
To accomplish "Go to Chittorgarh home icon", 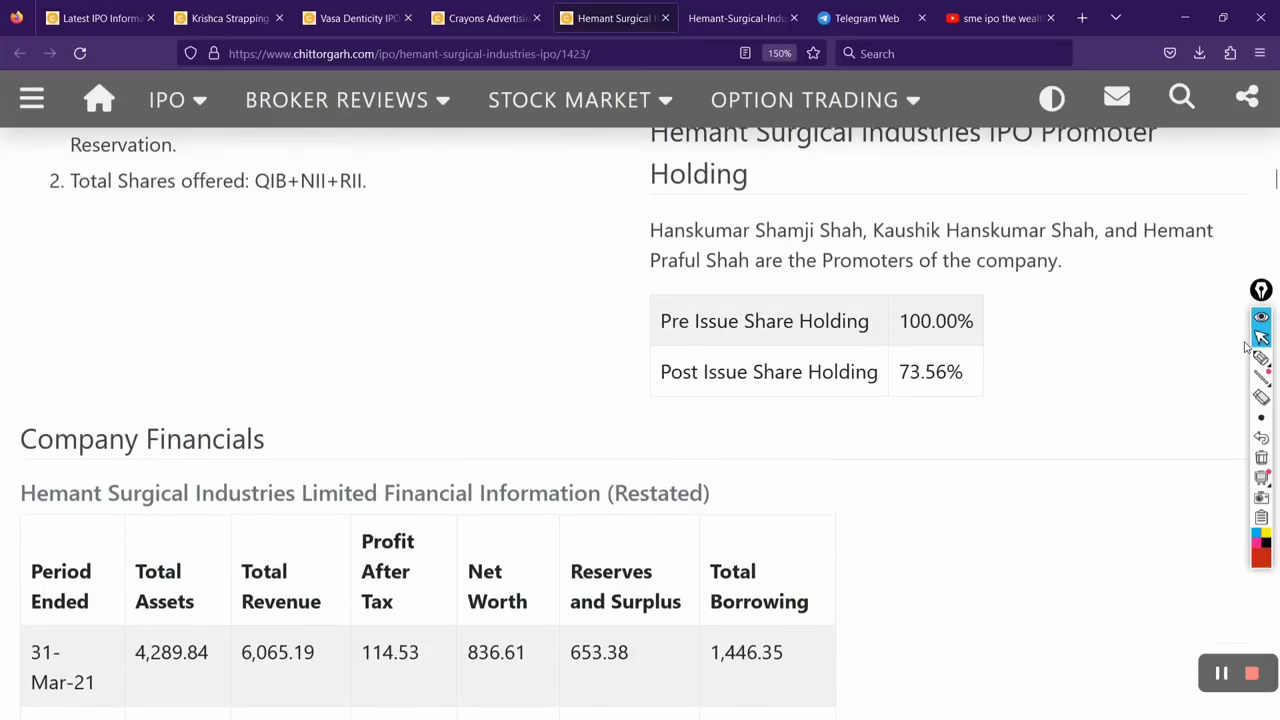I will [x=99, y=98].
